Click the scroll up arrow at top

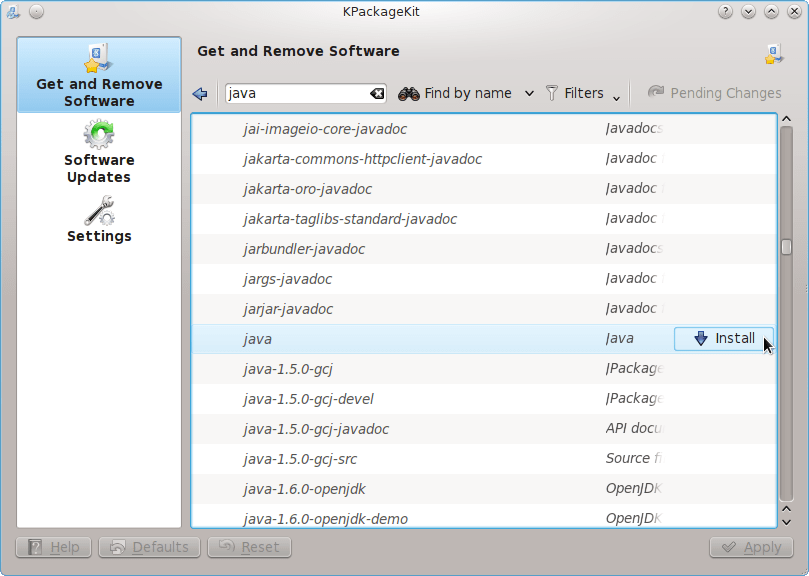click(x=786, y=119)
